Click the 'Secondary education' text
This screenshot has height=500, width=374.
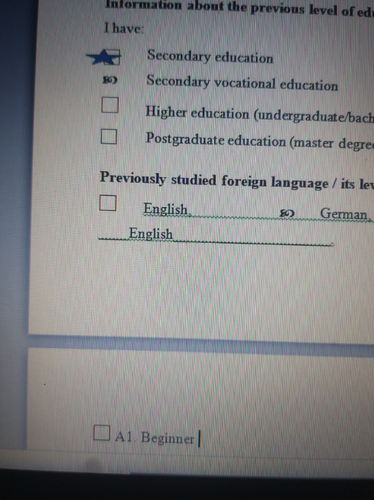click(210, 56)
